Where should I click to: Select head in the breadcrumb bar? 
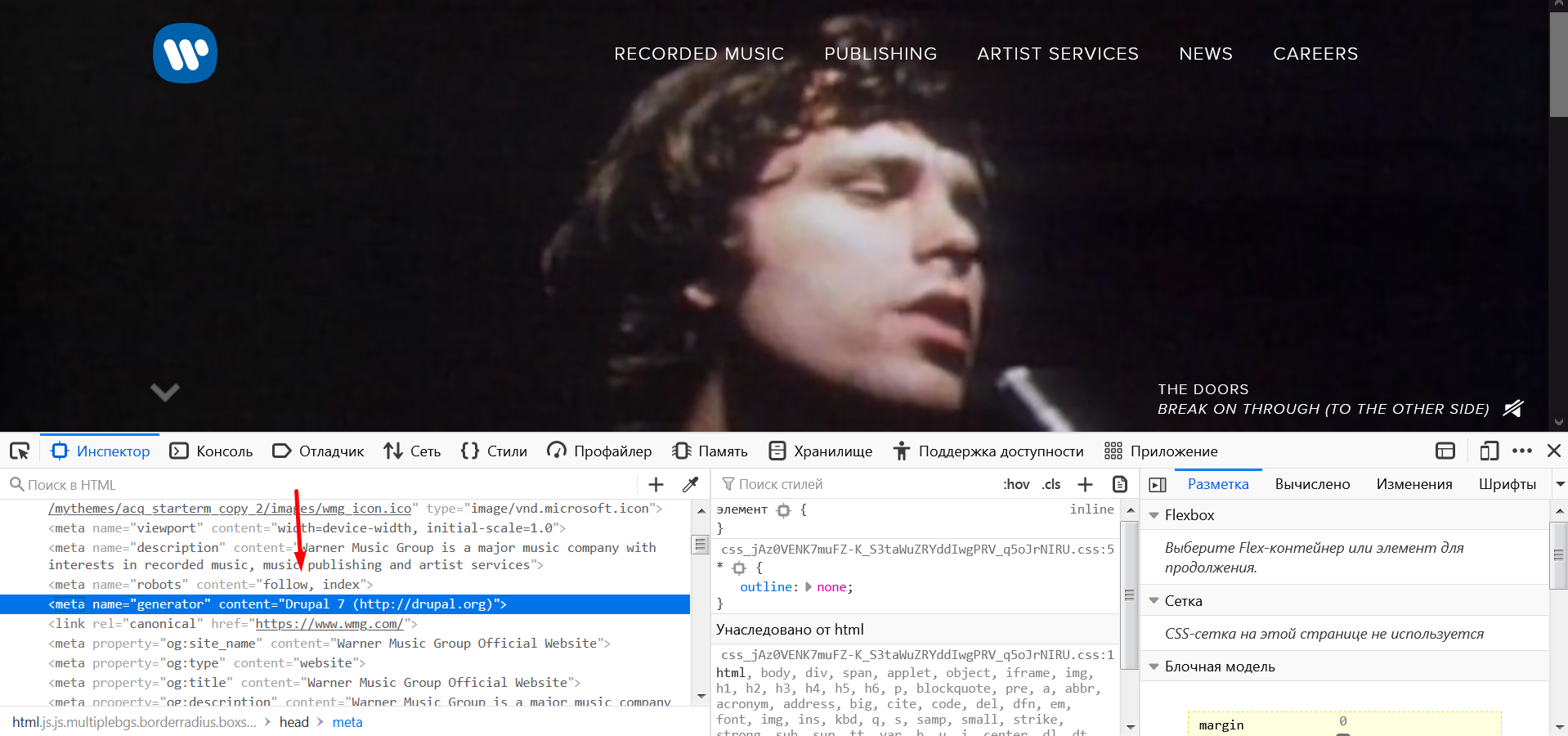point(293,722)
